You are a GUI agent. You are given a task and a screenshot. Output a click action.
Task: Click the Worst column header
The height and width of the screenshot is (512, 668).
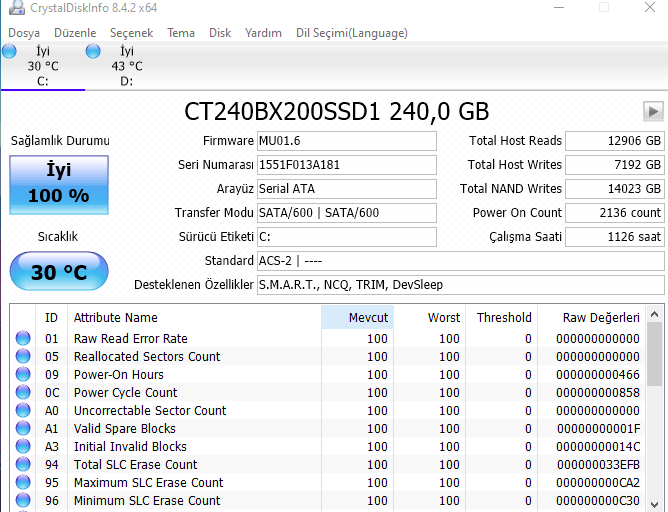[429, 317]
